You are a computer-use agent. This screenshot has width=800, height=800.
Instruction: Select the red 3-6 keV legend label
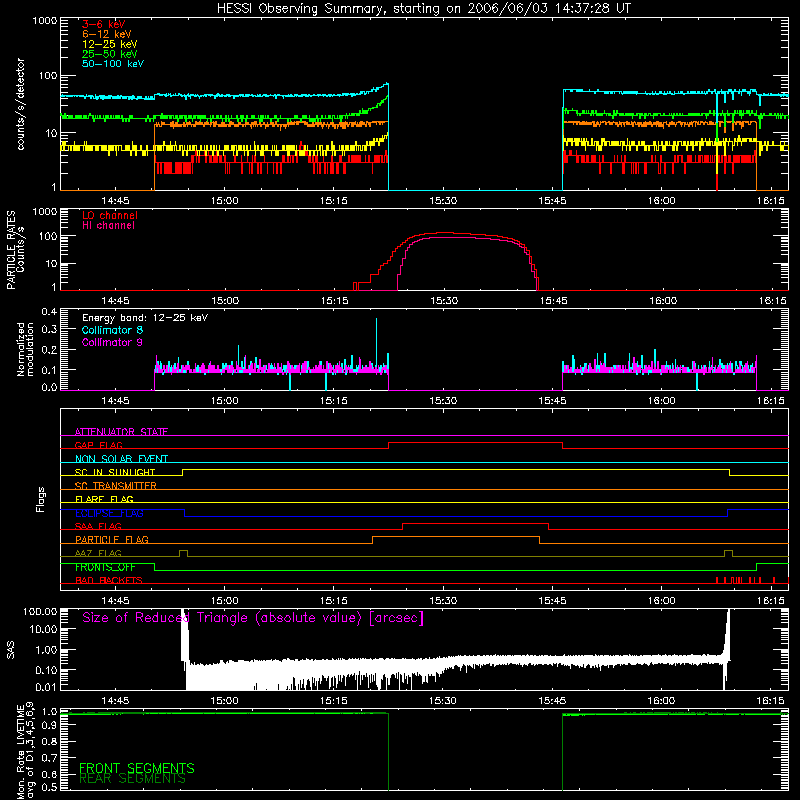[104, 24]
